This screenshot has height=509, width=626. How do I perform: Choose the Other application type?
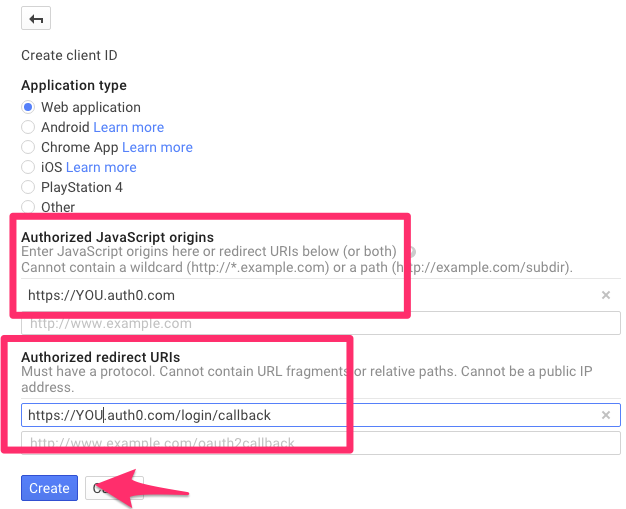29,207
